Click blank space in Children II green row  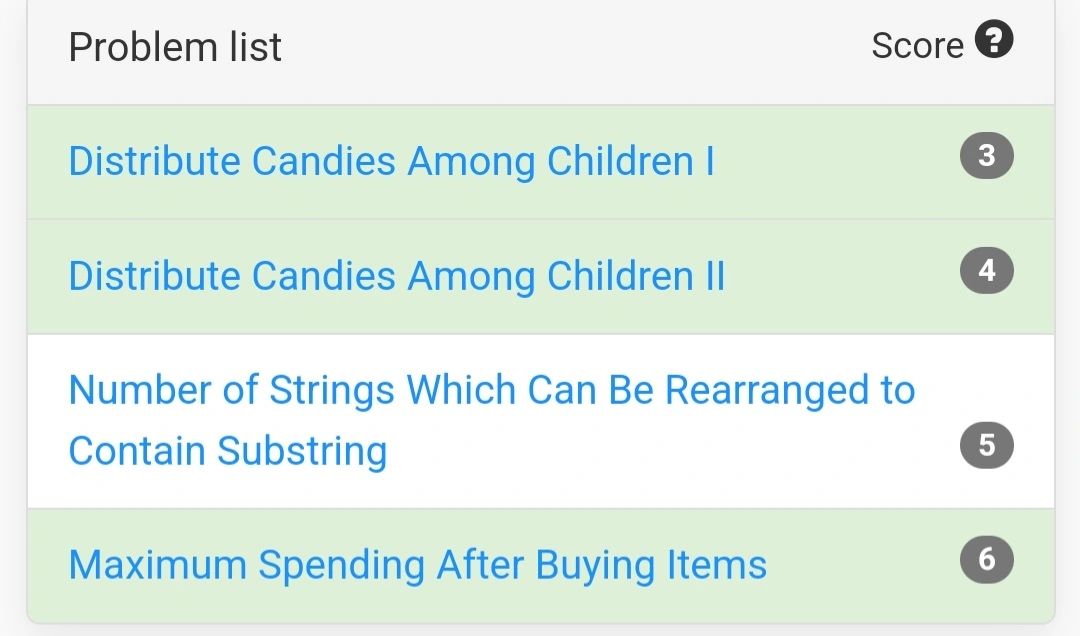[x=840, y=277]
